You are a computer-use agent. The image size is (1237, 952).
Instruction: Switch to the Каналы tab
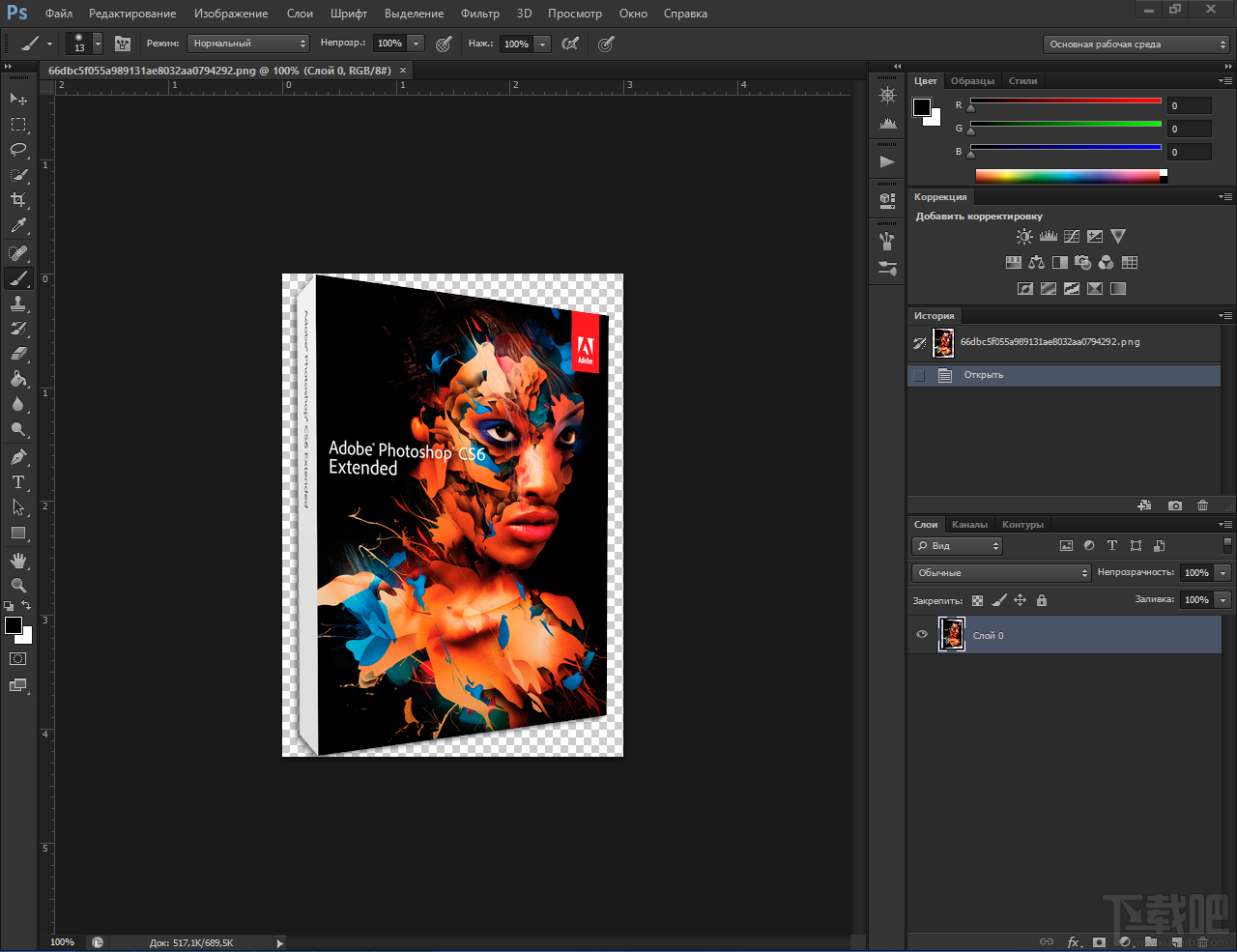(969, 524)
